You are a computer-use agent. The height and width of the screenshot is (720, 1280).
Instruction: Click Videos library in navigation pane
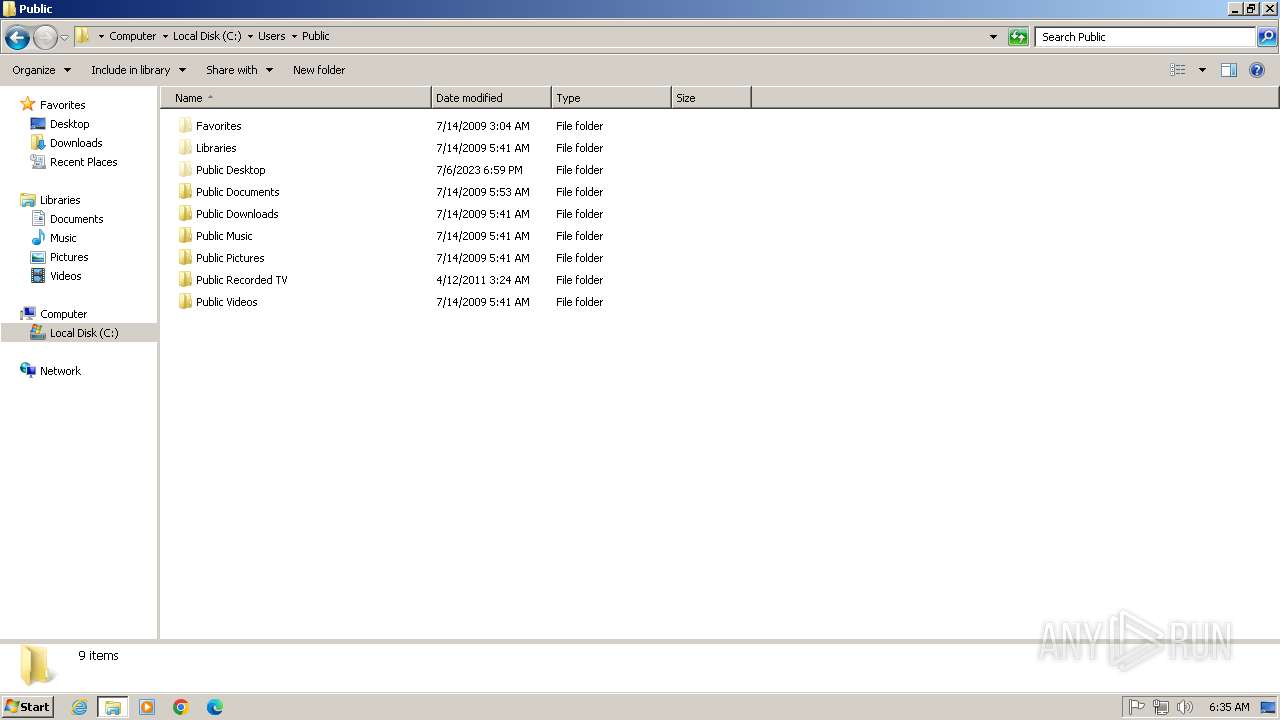[65, 276]
